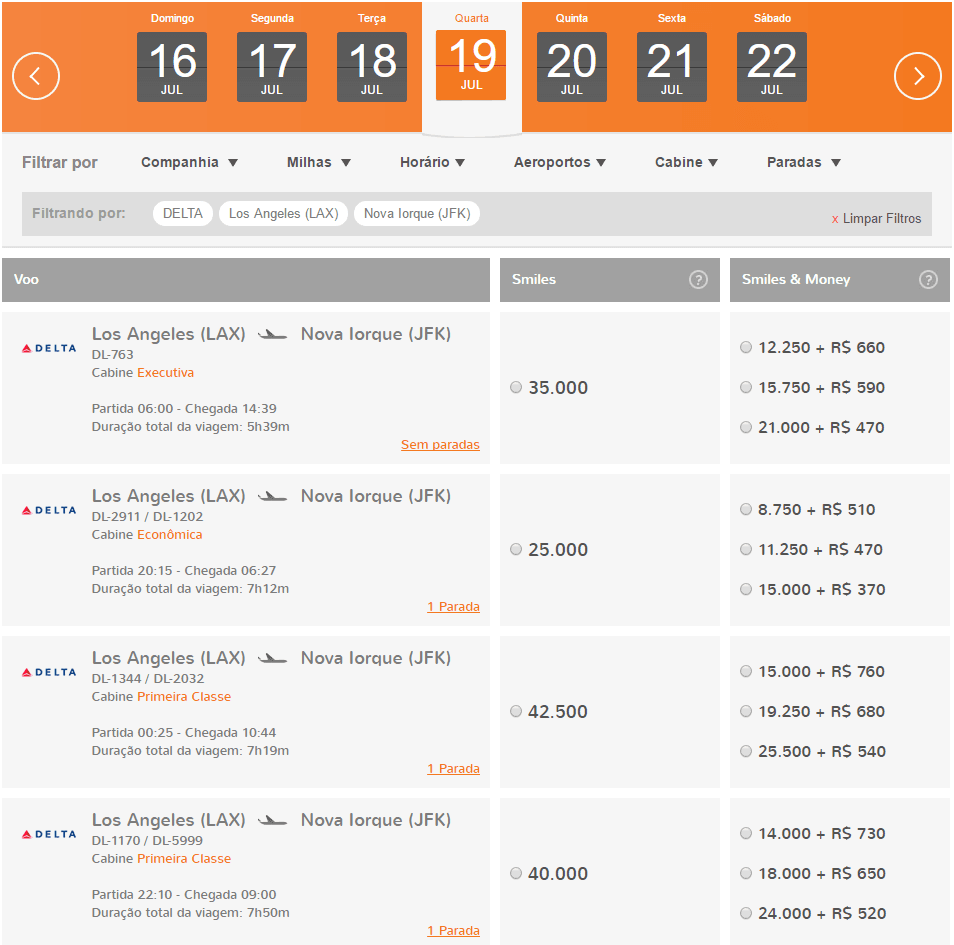
Task: Open Aeroportos filter dropdown
Action: (x=560, y=162)
